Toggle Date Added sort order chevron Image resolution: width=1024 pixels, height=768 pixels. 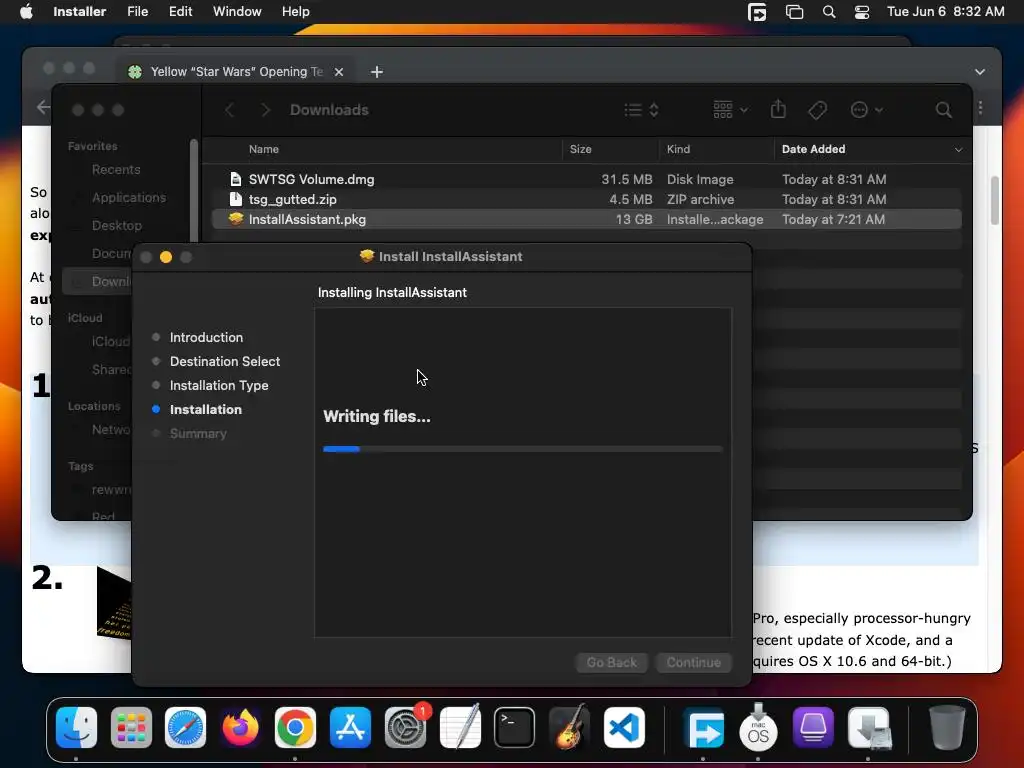click(x=958, y=150)
